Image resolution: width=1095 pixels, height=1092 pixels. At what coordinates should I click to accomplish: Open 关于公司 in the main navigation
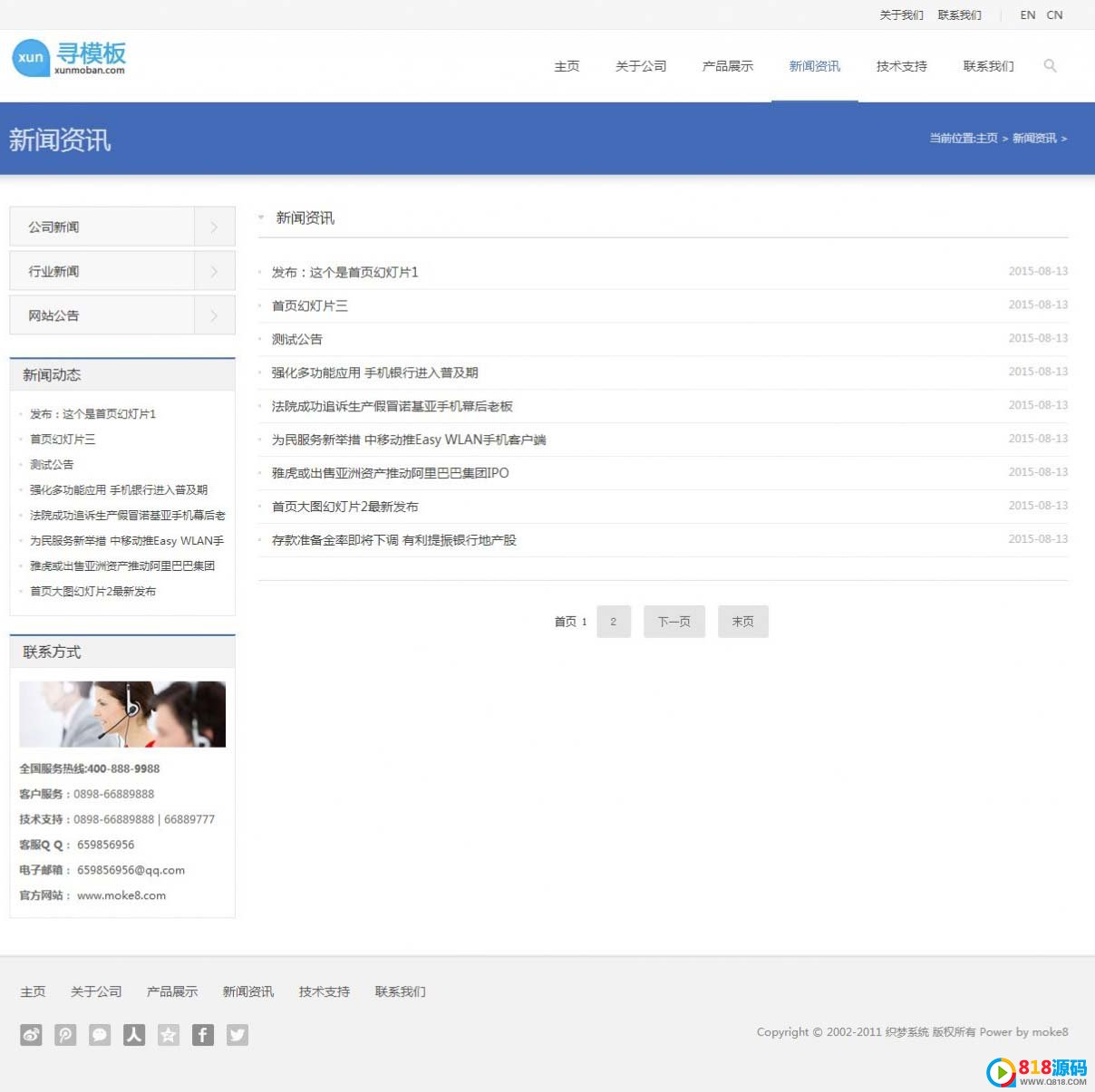coord(641,66)
